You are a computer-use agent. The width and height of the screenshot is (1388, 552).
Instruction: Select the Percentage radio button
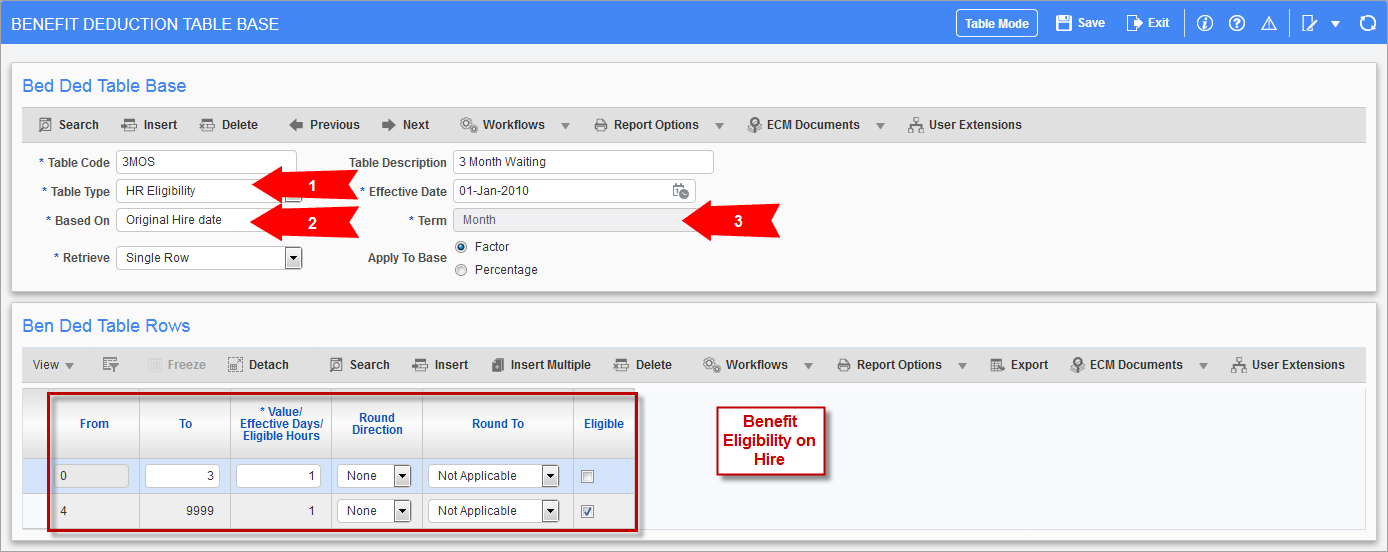pyautogui.click(x=461, y=270)
